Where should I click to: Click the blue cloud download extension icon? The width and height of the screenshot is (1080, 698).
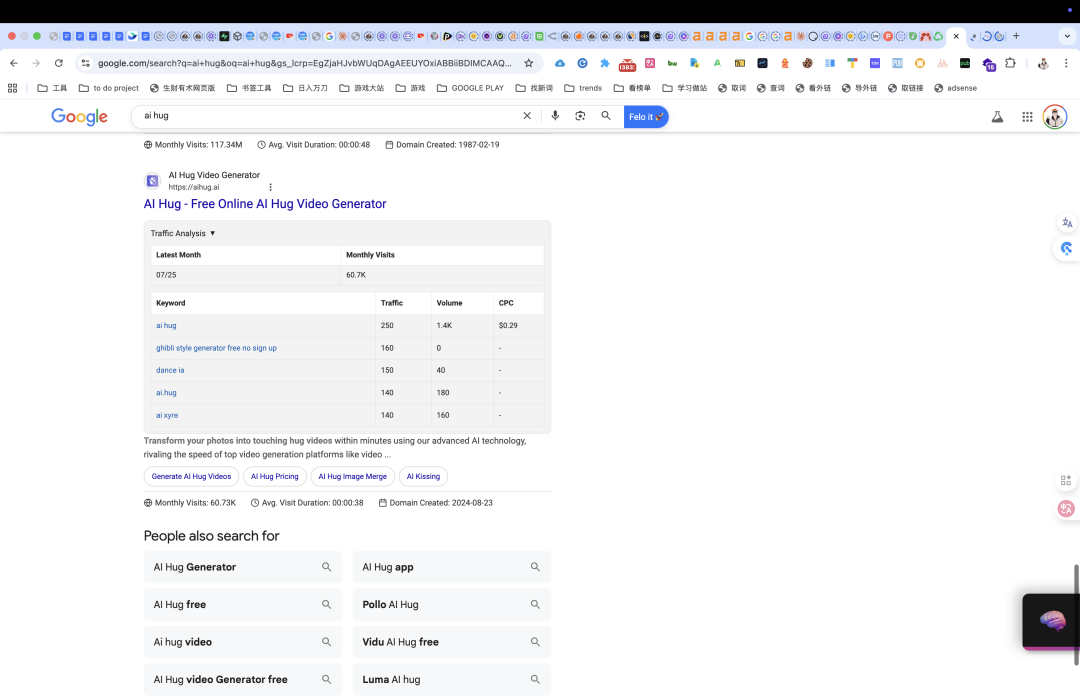(560, 63)
